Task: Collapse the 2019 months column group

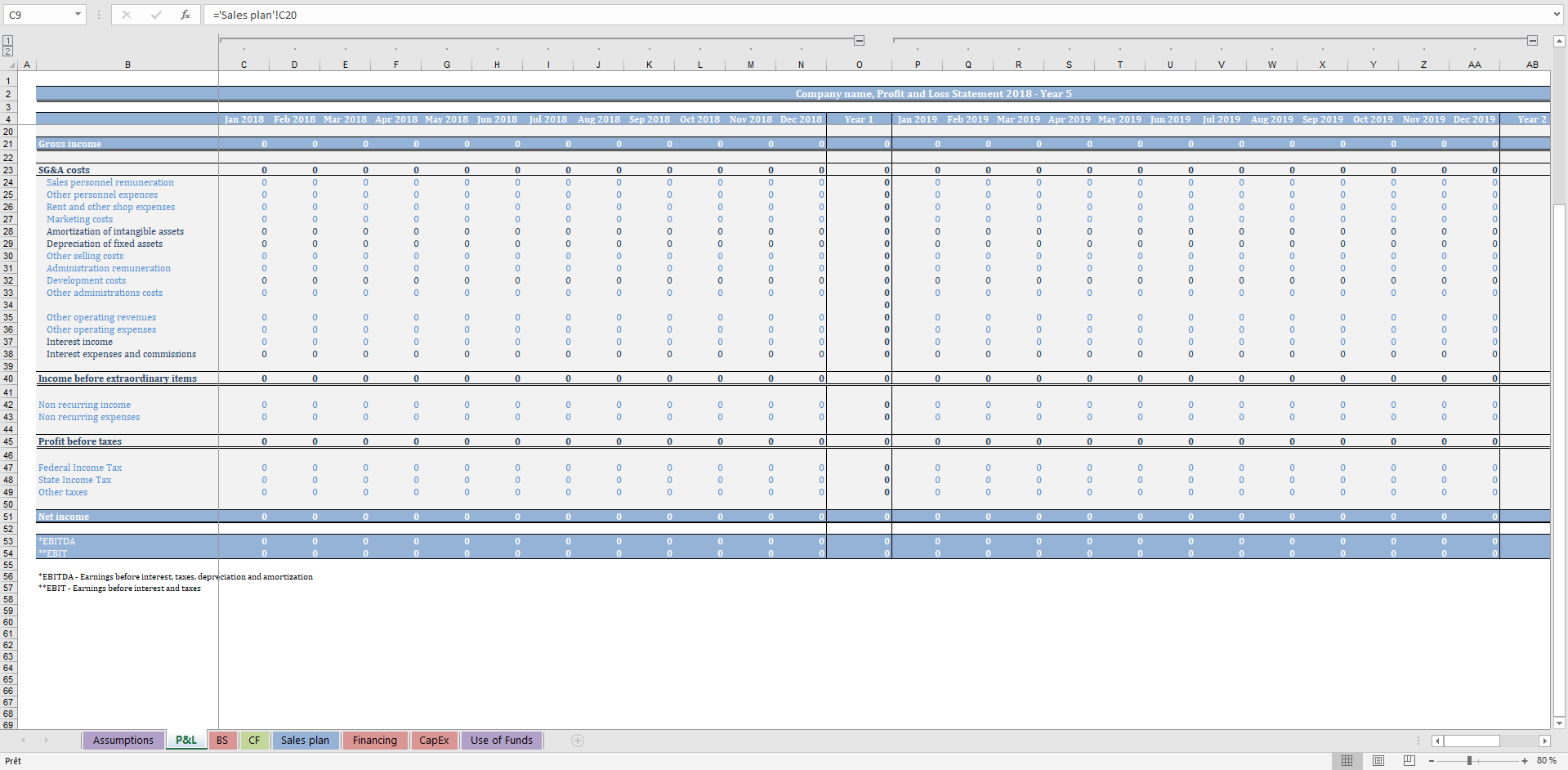Action: (x=1532, y=40)
